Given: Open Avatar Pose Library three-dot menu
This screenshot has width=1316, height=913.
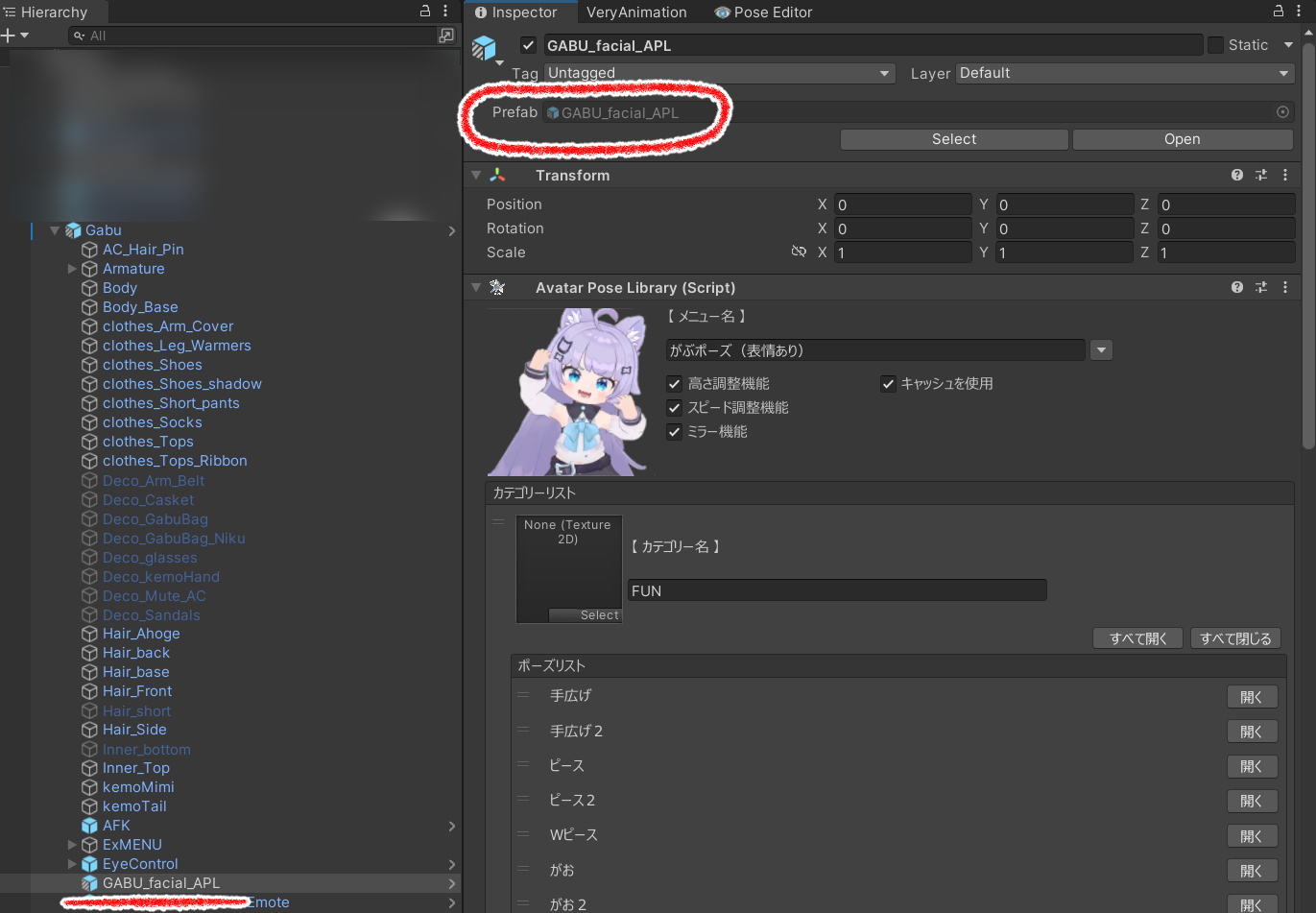Looking at the screenshot, I should 1285,287.
